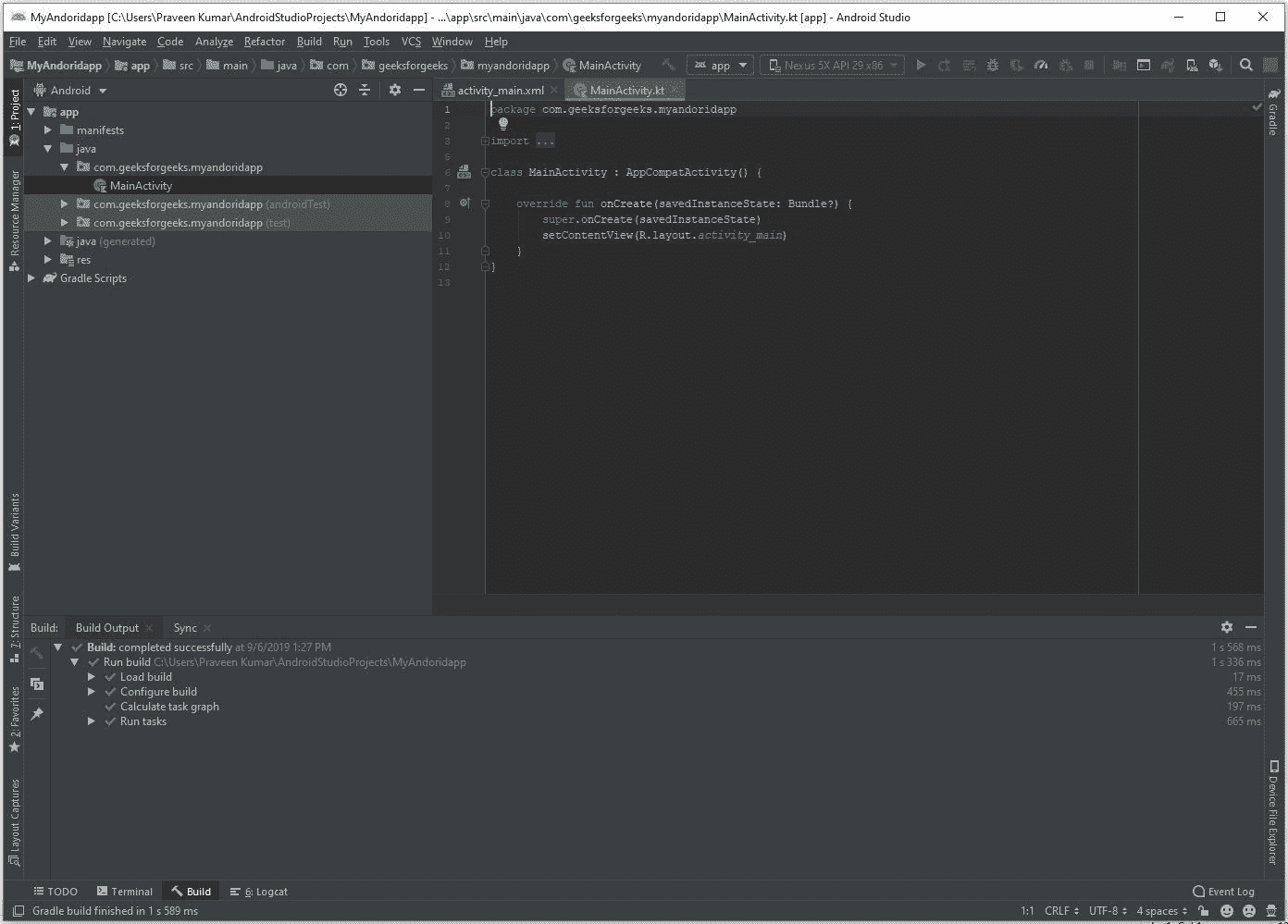The image size is (1288, 924).
Task: Open Project panel settings gear
Action: click(x=395, y=90)
